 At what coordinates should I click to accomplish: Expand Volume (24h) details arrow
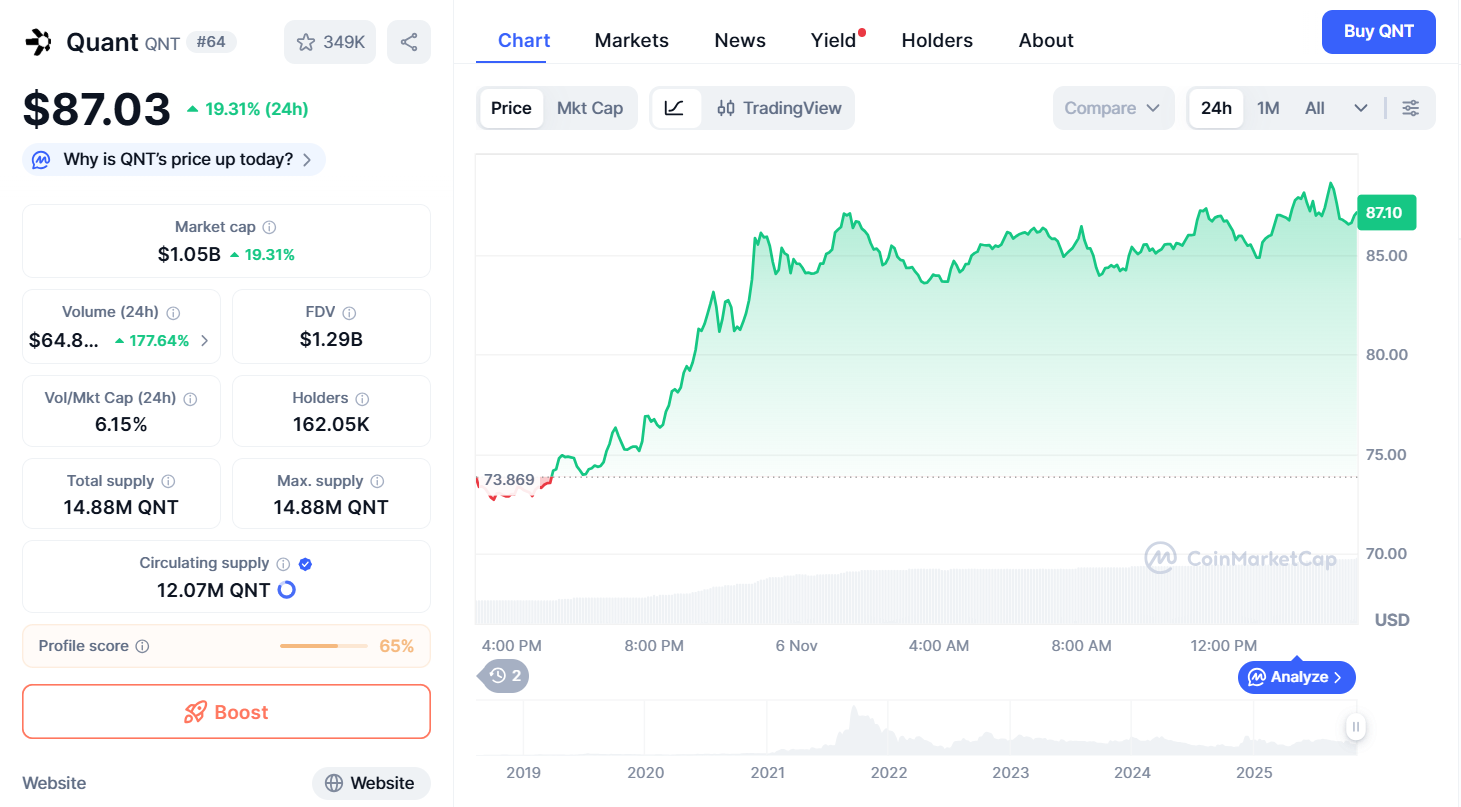pyautogui.click(x=205, y=340)
